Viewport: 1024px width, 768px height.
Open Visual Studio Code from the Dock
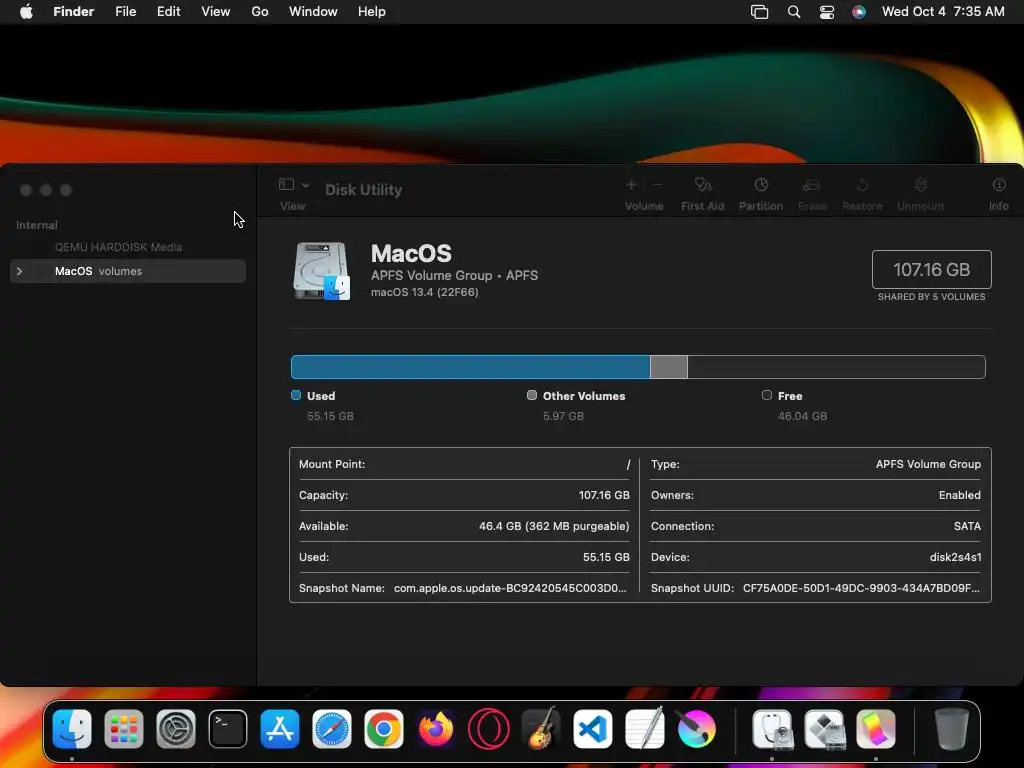click(592, 729)
